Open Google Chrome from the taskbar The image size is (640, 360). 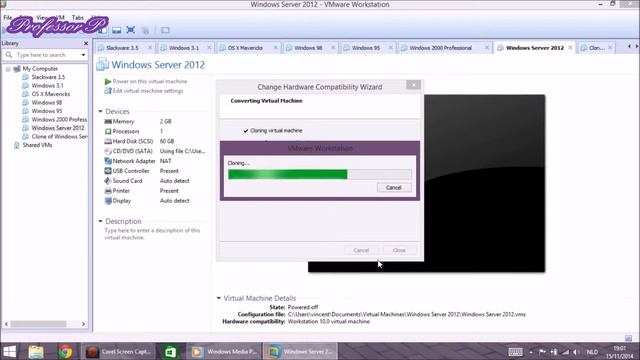(x=65, y=351)
